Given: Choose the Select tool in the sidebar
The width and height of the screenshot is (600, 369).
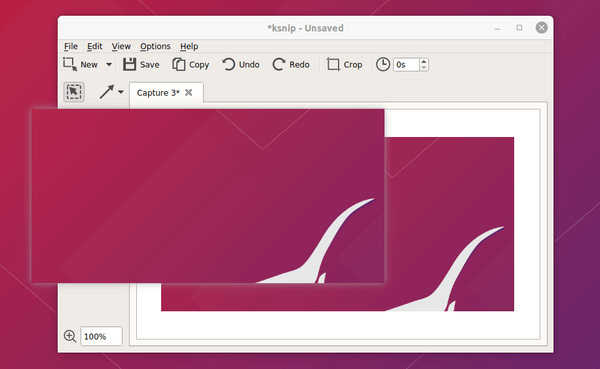Looking at the screenshot, I should [74, 92].
